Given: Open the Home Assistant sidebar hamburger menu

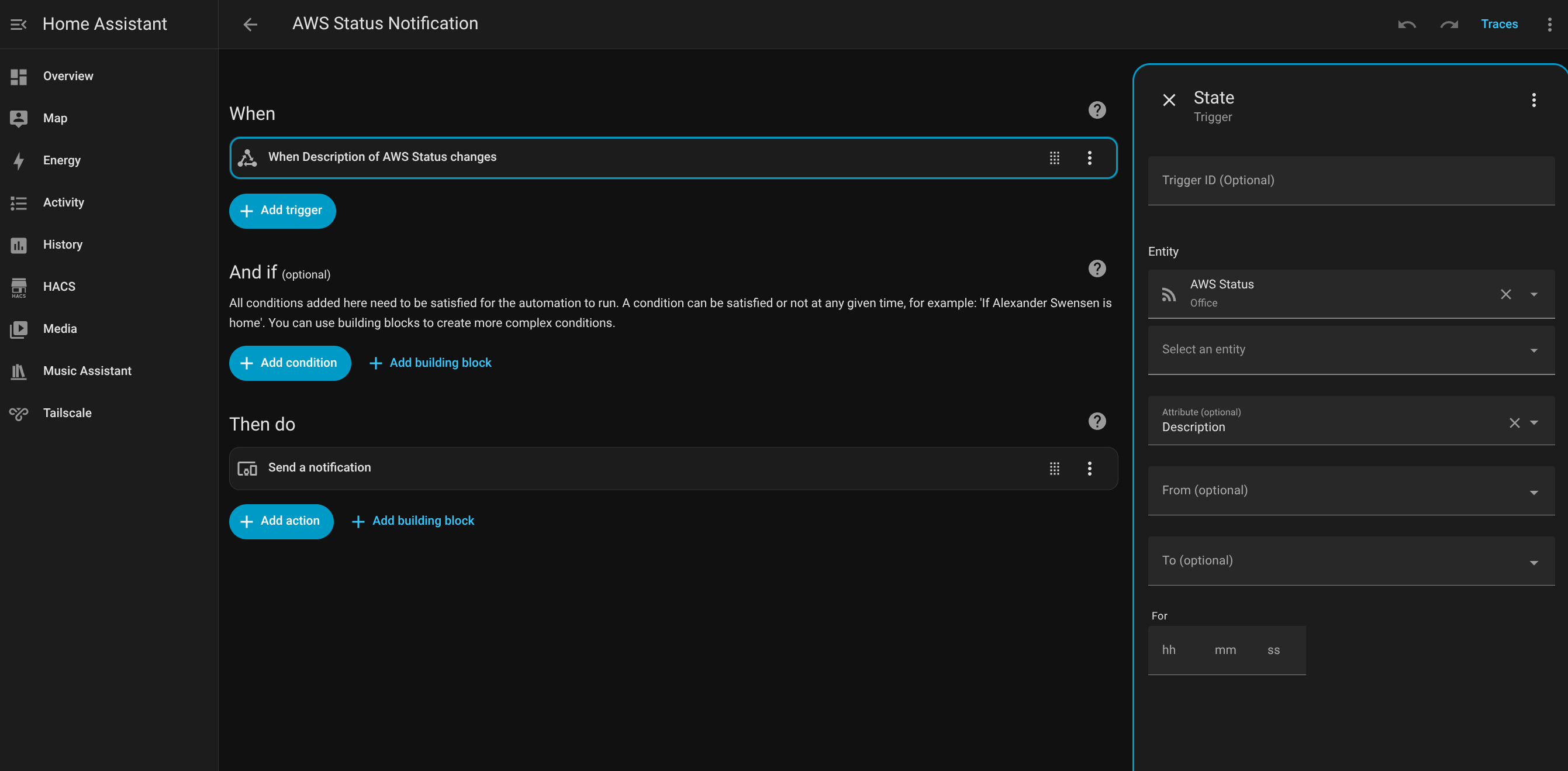Looking at the screenshot, I should click(x=18, y=25).
